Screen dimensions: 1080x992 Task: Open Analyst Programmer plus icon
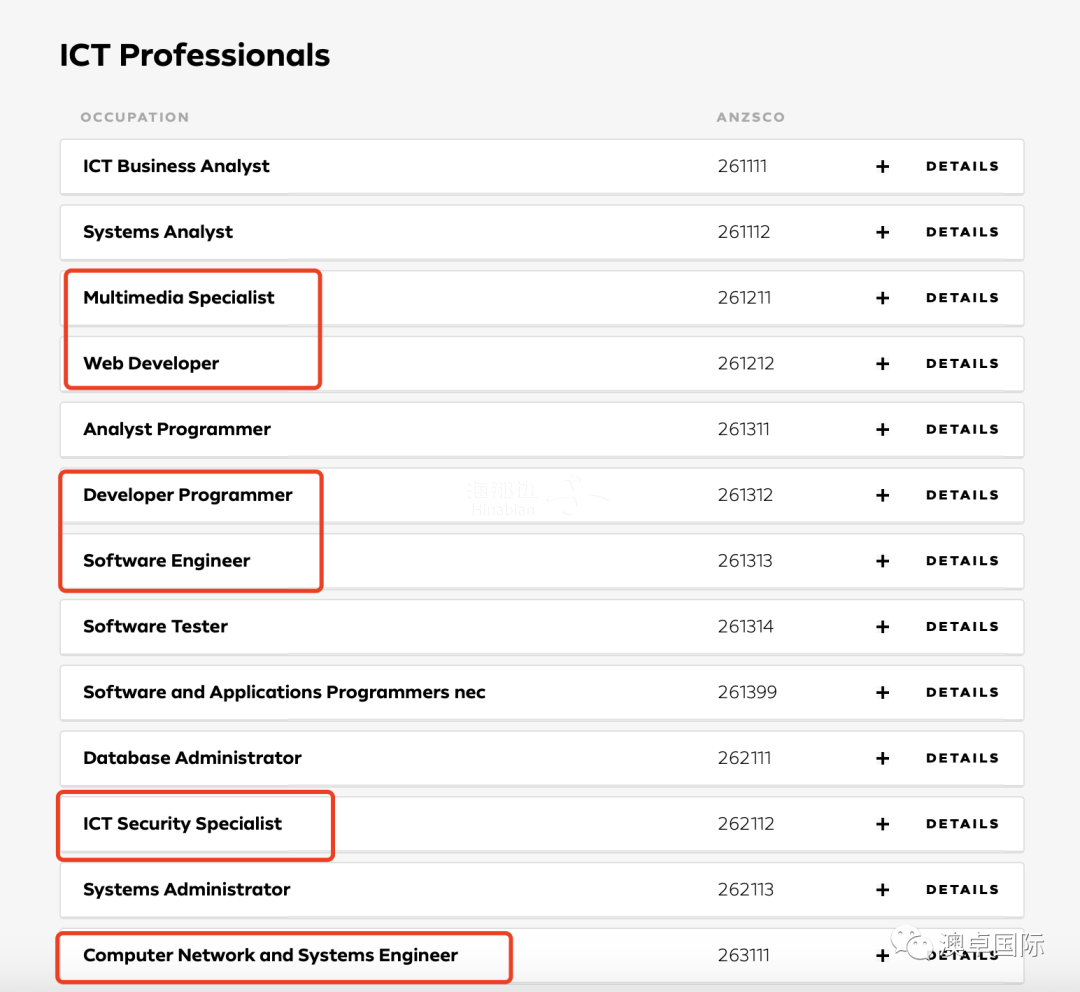tap(882, 430)
